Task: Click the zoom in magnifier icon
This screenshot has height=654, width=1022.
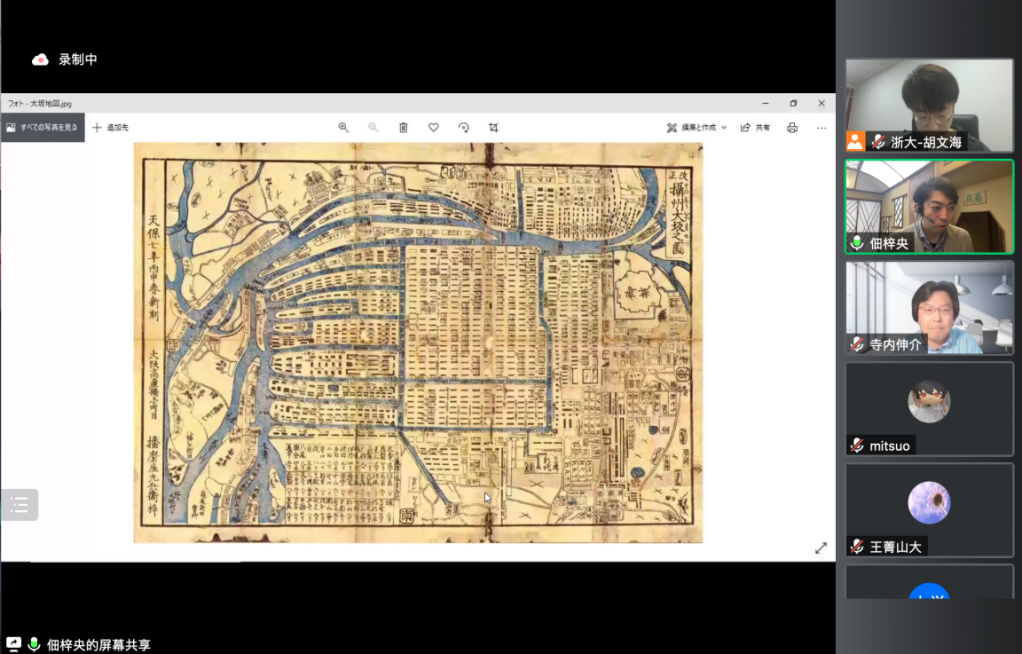Action: (x=343, y=127)
